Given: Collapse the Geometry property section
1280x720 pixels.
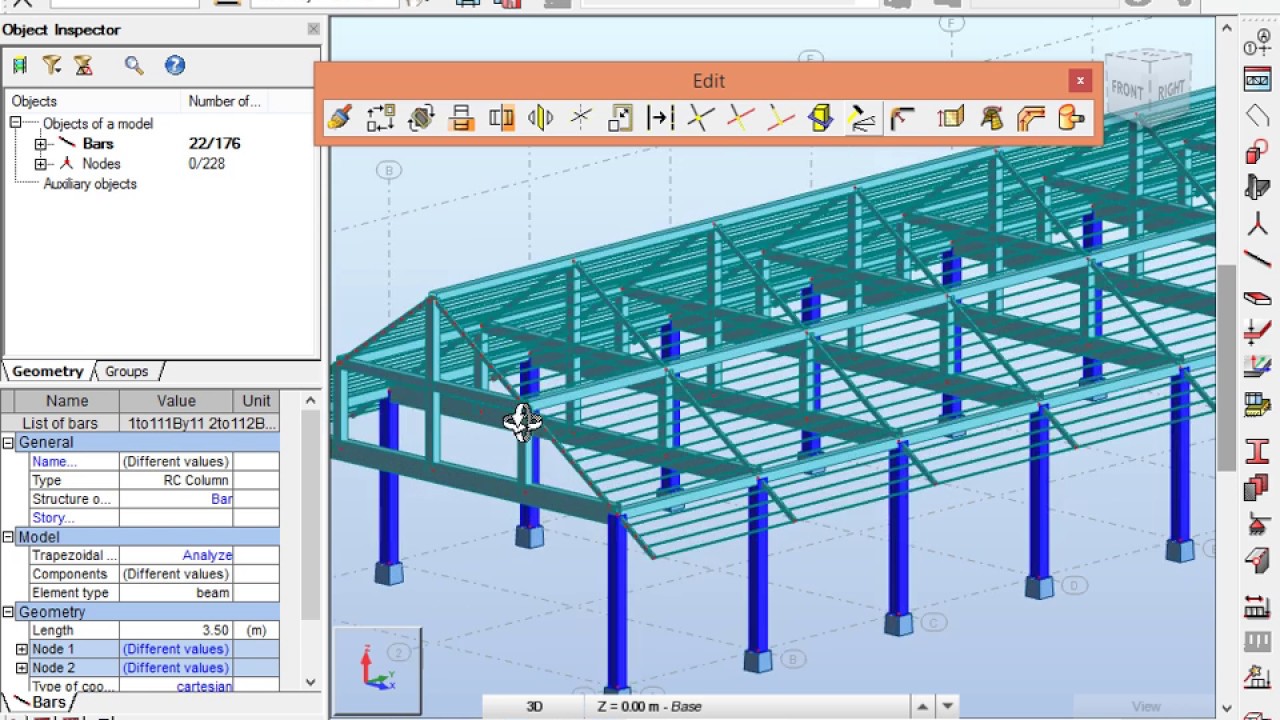Looking at the screenshot, I should pyautogui.click(x=8, y=612).
